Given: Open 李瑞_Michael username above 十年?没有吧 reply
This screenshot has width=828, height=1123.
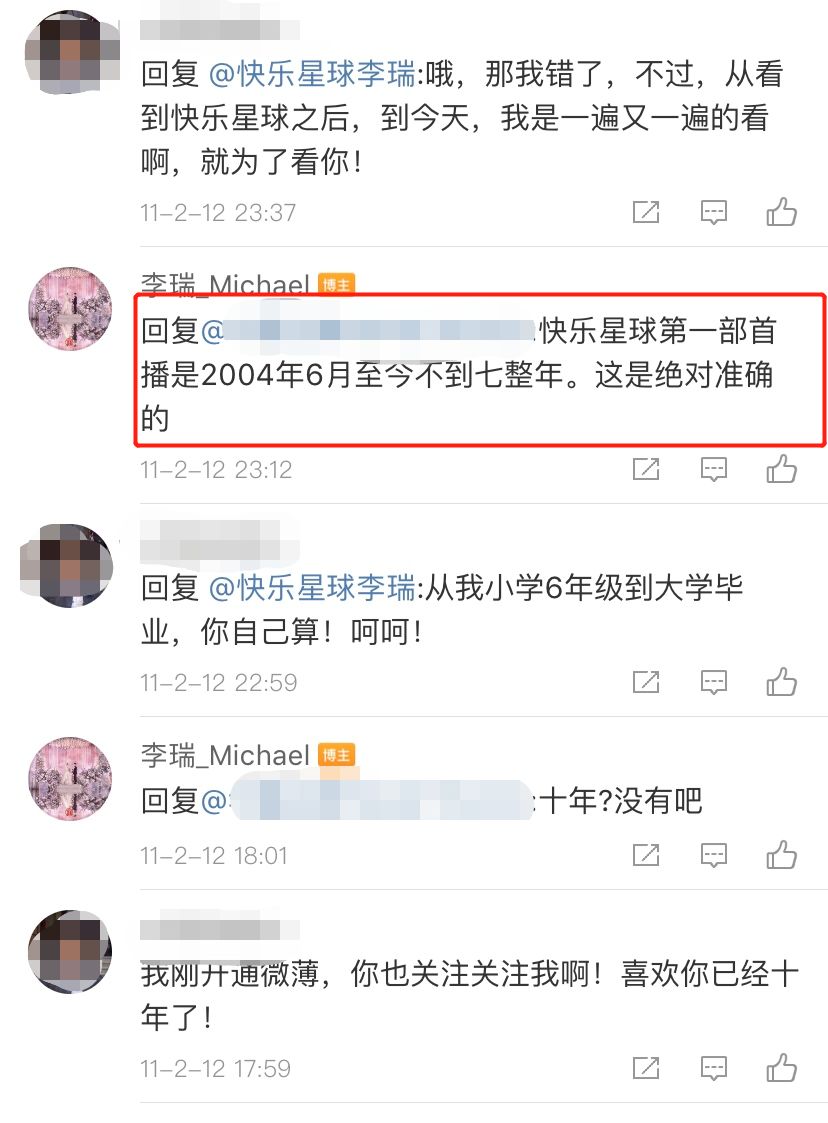Looking at the screenshot, I should point(225,755).
